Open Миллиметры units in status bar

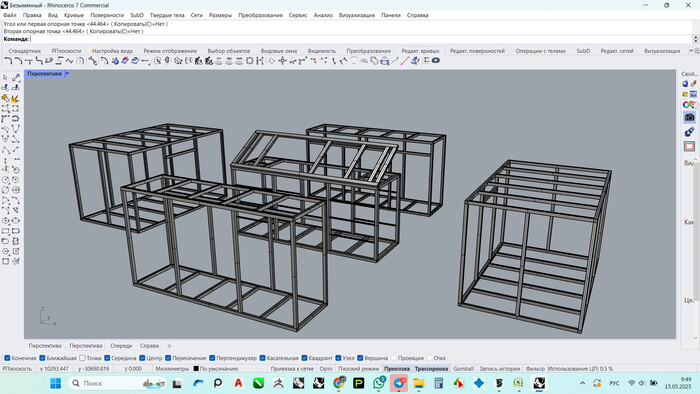(172, 369)
